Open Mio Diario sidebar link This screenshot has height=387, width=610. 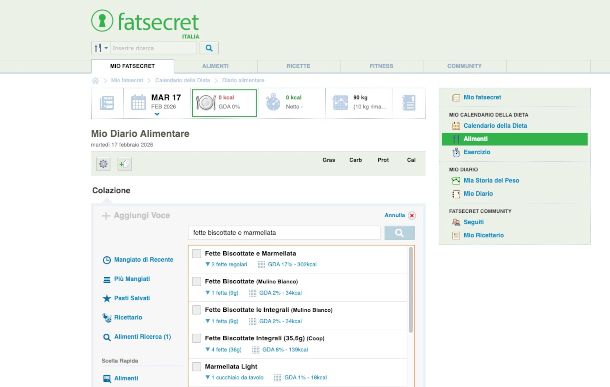coord(479,194)
